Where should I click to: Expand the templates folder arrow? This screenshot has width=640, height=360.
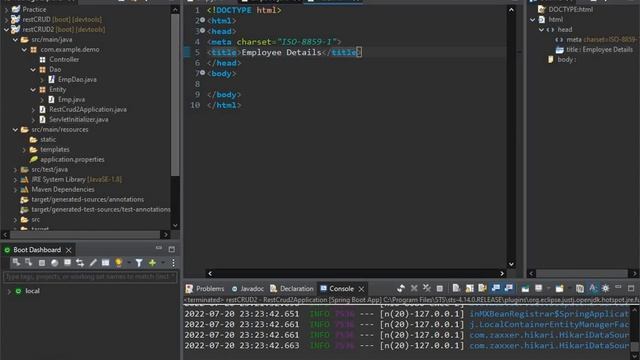(24, 150)
